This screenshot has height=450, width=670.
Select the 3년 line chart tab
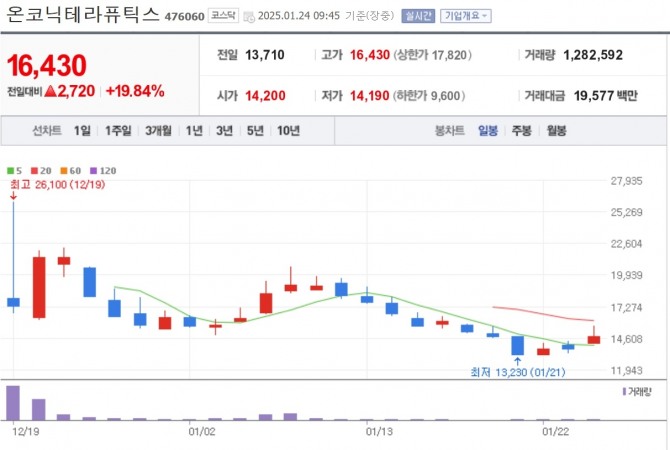[x=224, y=130]
